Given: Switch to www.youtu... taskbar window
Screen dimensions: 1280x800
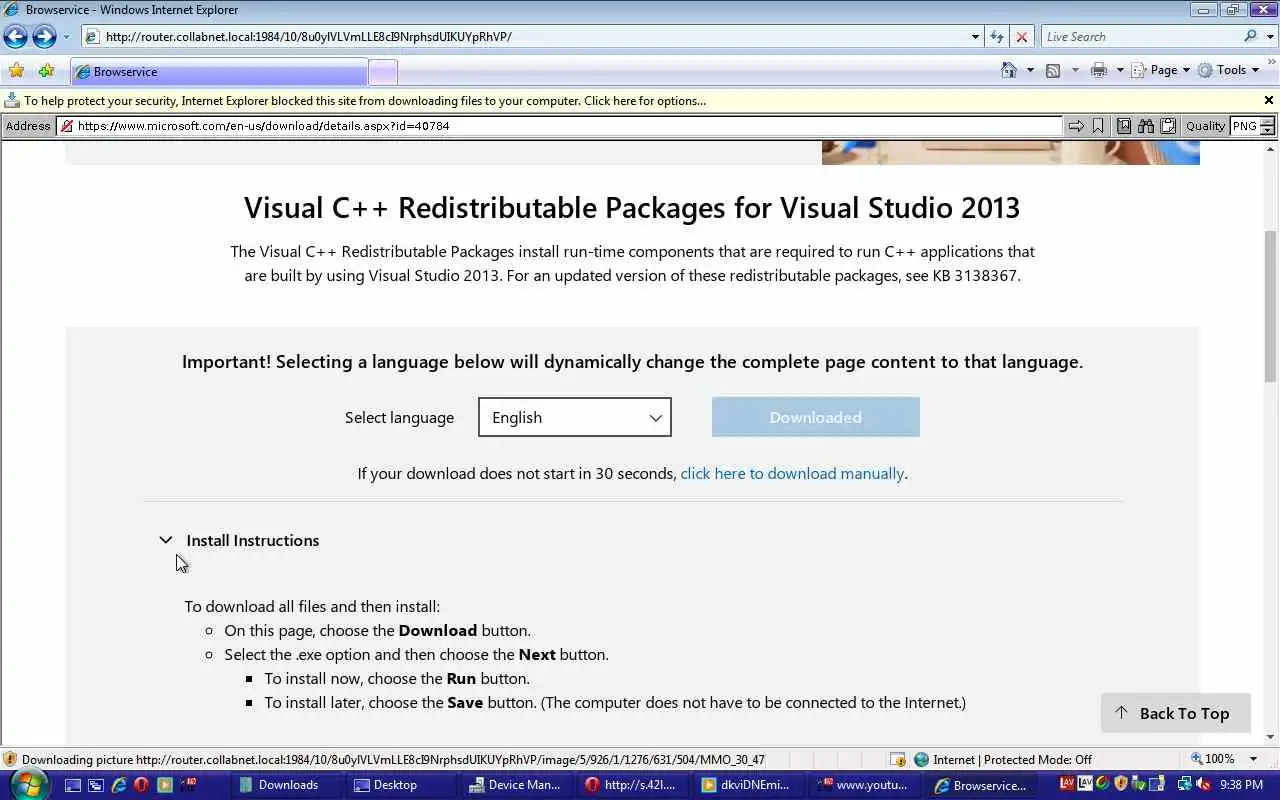Looking at the screenshot, I should (x=863, y=785).
